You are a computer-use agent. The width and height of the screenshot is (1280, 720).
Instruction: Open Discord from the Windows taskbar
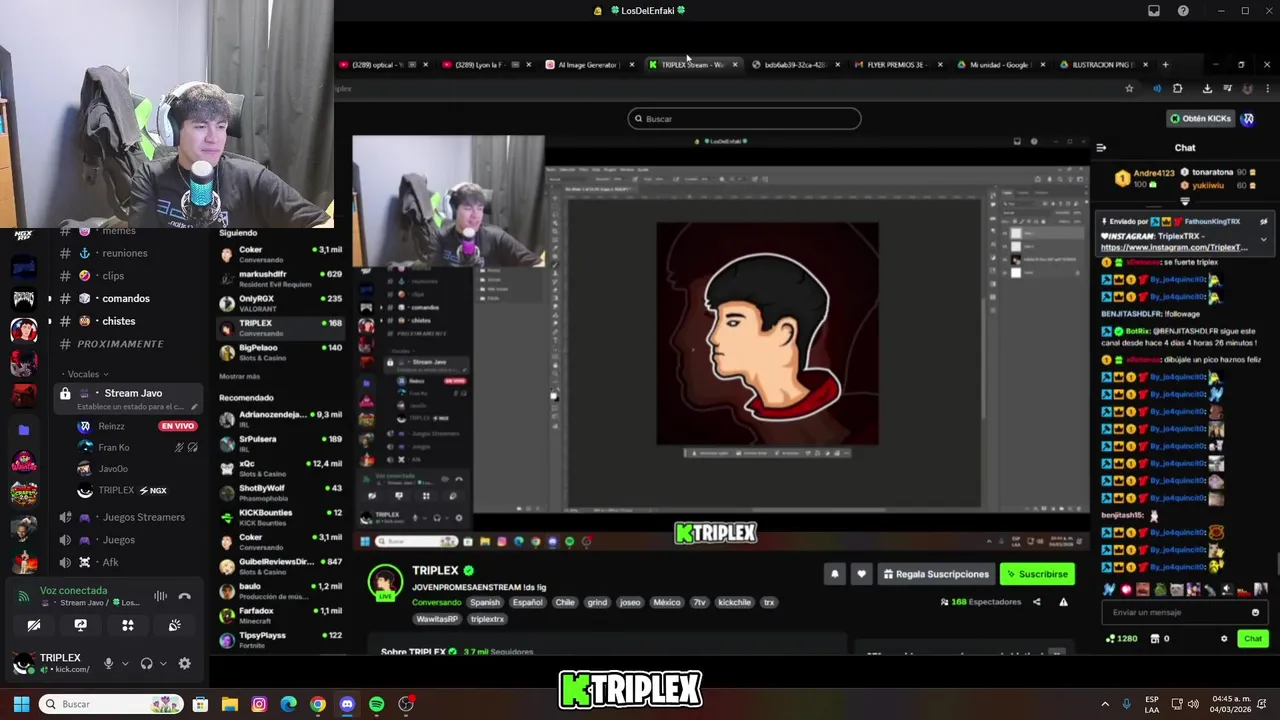point(347,704)
